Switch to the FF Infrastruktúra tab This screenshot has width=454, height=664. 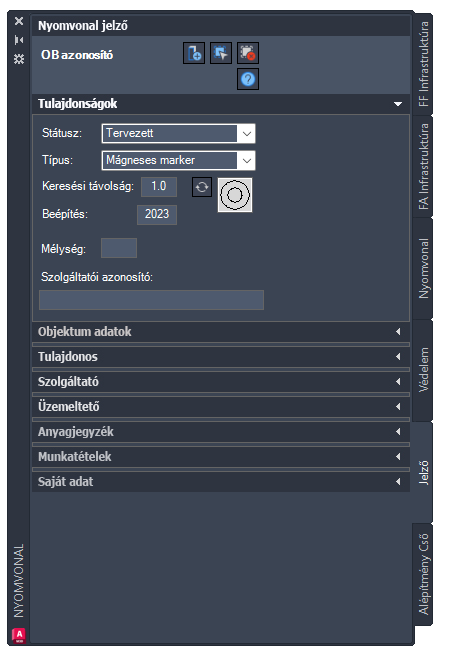coord(423,64)
